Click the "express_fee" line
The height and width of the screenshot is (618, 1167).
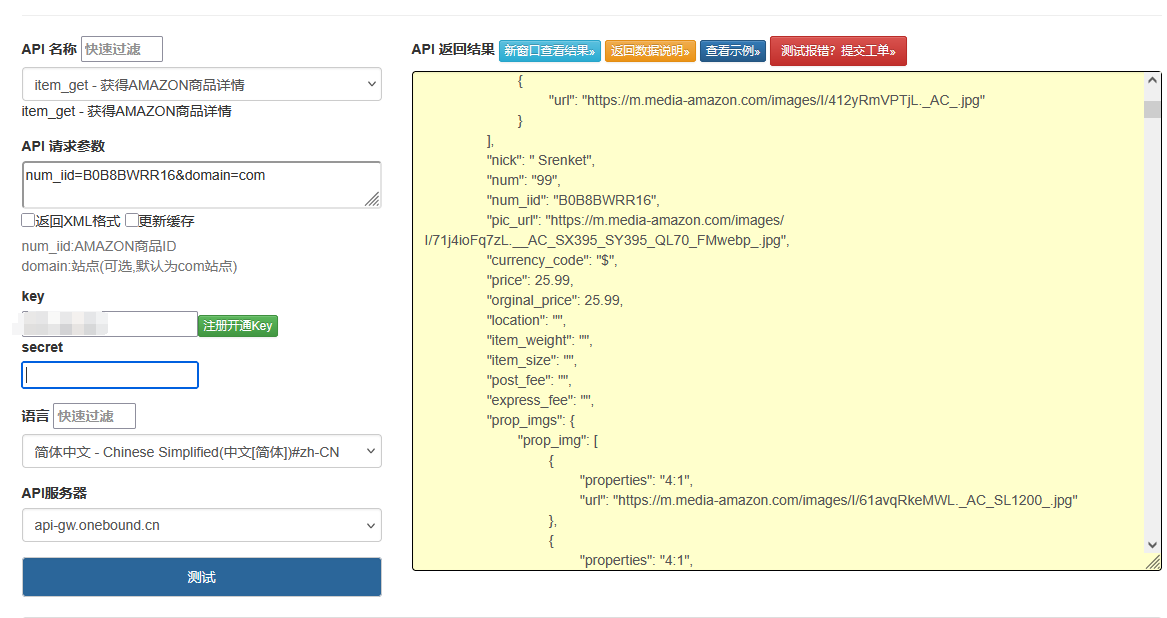[x=540, y=400]
